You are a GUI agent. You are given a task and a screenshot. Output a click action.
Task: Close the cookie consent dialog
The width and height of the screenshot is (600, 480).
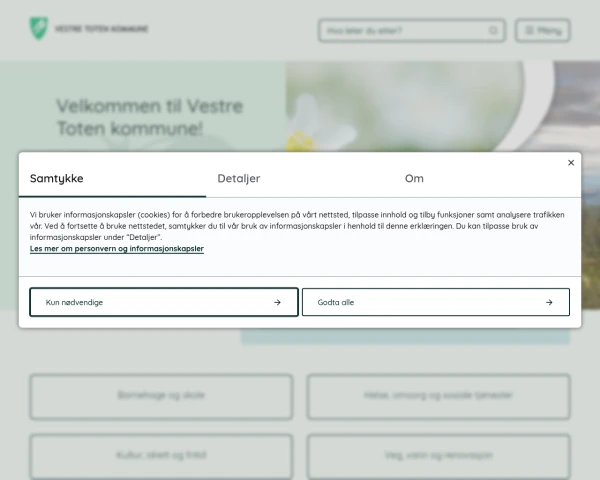coord(571,163)
